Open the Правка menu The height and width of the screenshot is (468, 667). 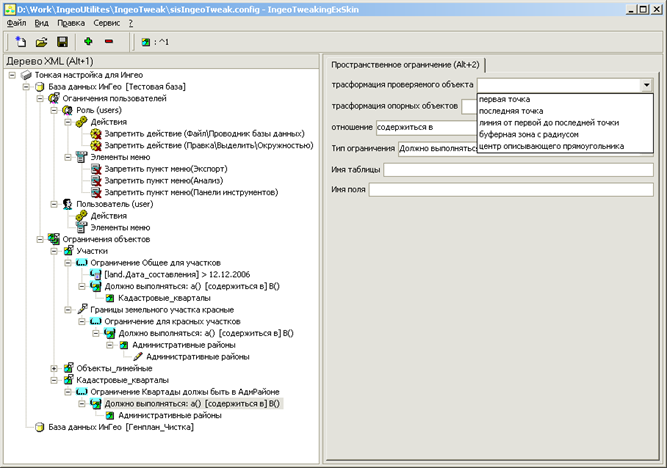click(71, 23)
